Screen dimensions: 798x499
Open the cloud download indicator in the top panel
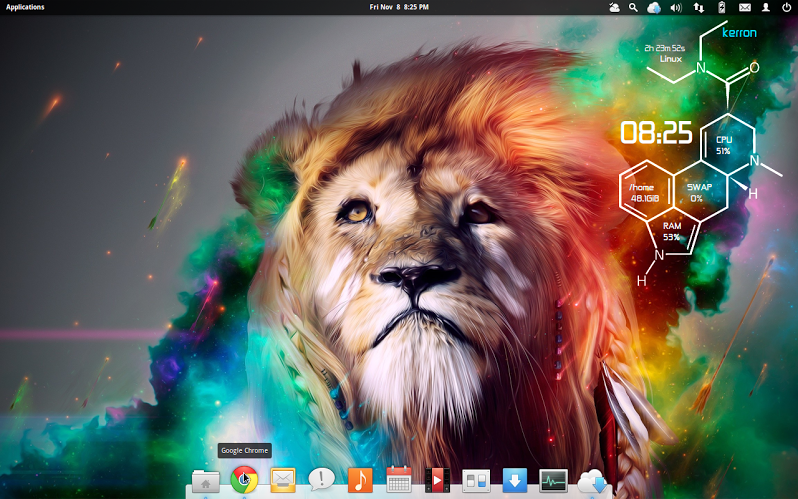coord(654,7)
